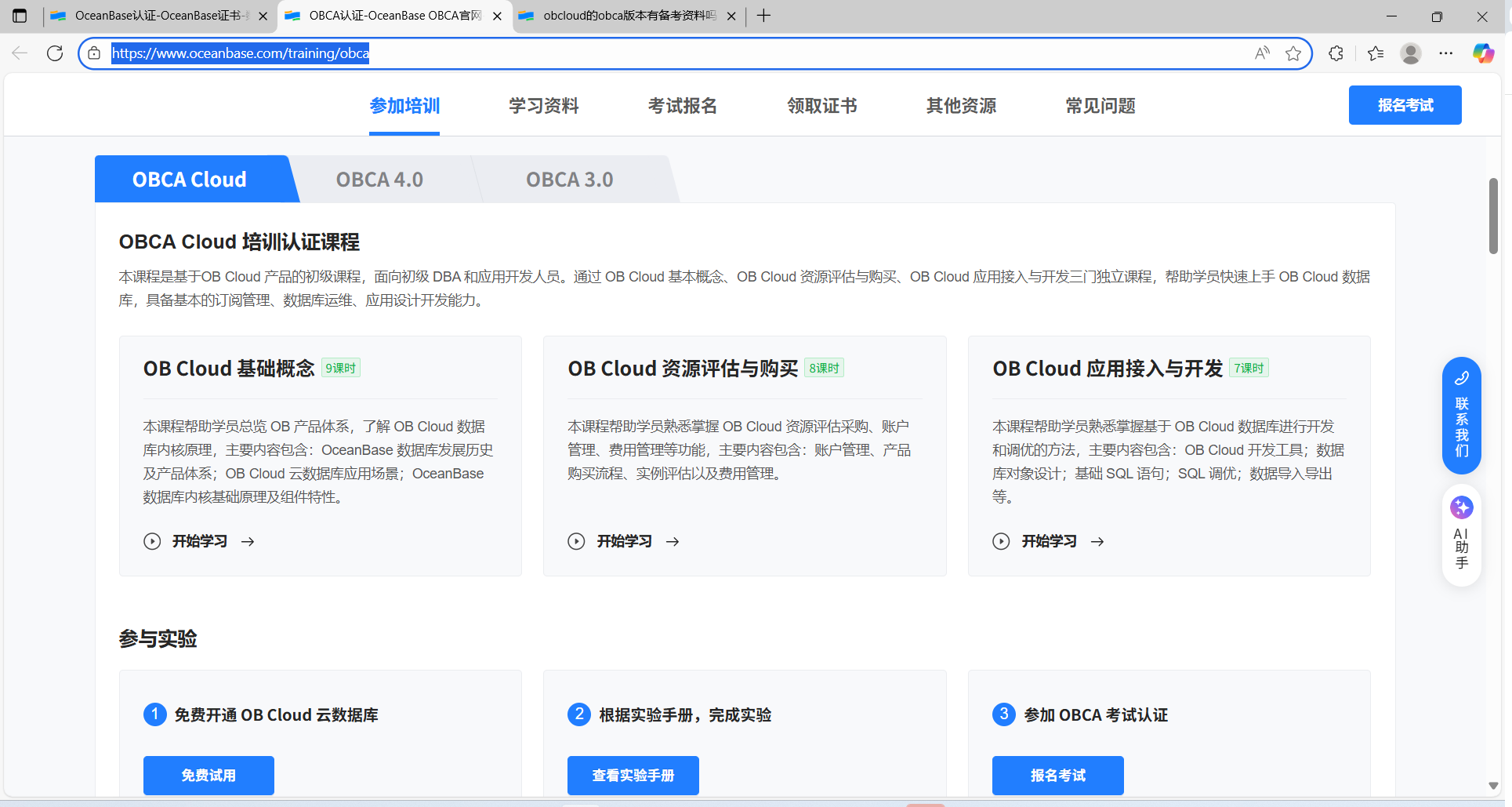The height and width of the screenshot is (807, 1512).
Task: Close the obcloud的obca tab
Action: point(731,16)
